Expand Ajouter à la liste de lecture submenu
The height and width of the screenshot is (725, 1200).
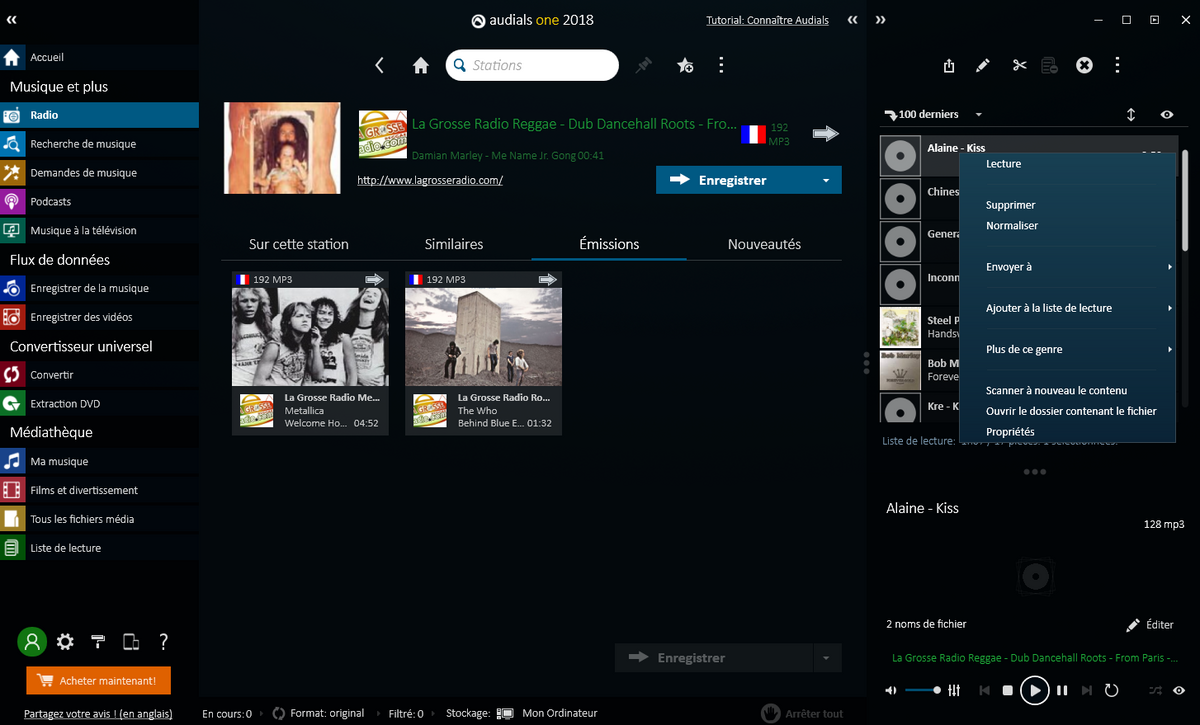click(1067, 308)
